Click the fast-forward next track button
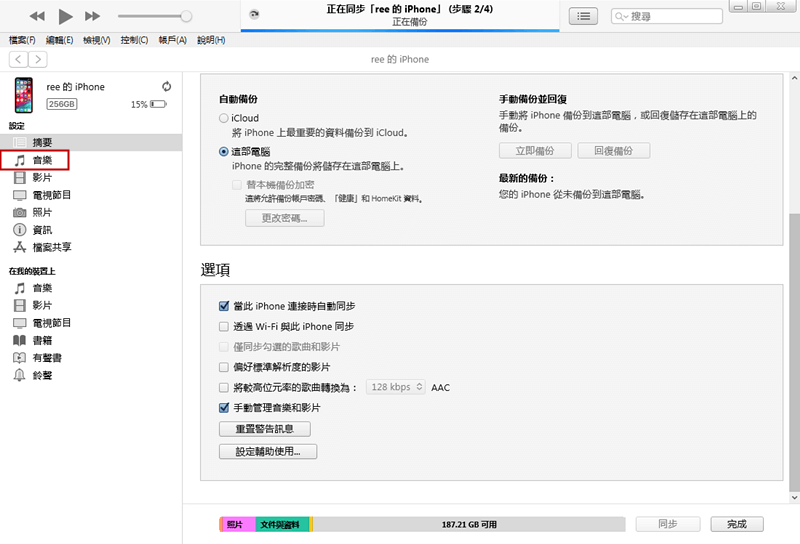The height and width of the screenshot is (544, 800). 92,16
